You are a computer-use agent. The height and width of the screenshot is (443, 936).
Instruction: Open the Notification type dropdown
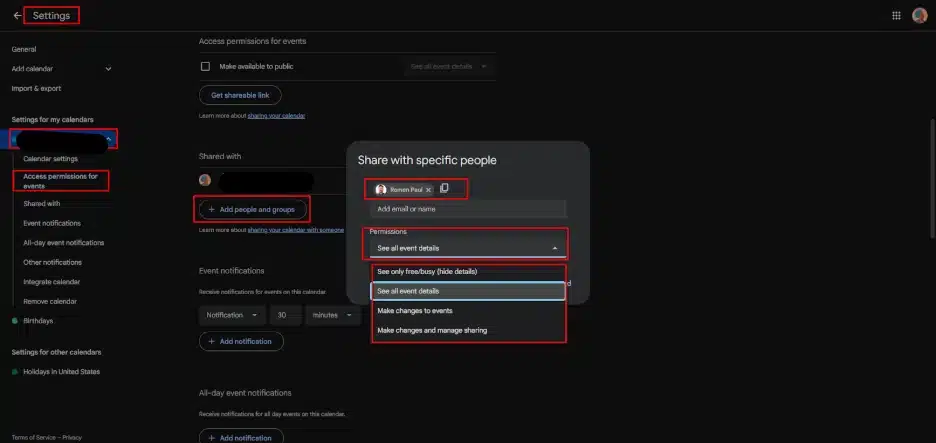(231, 315)
